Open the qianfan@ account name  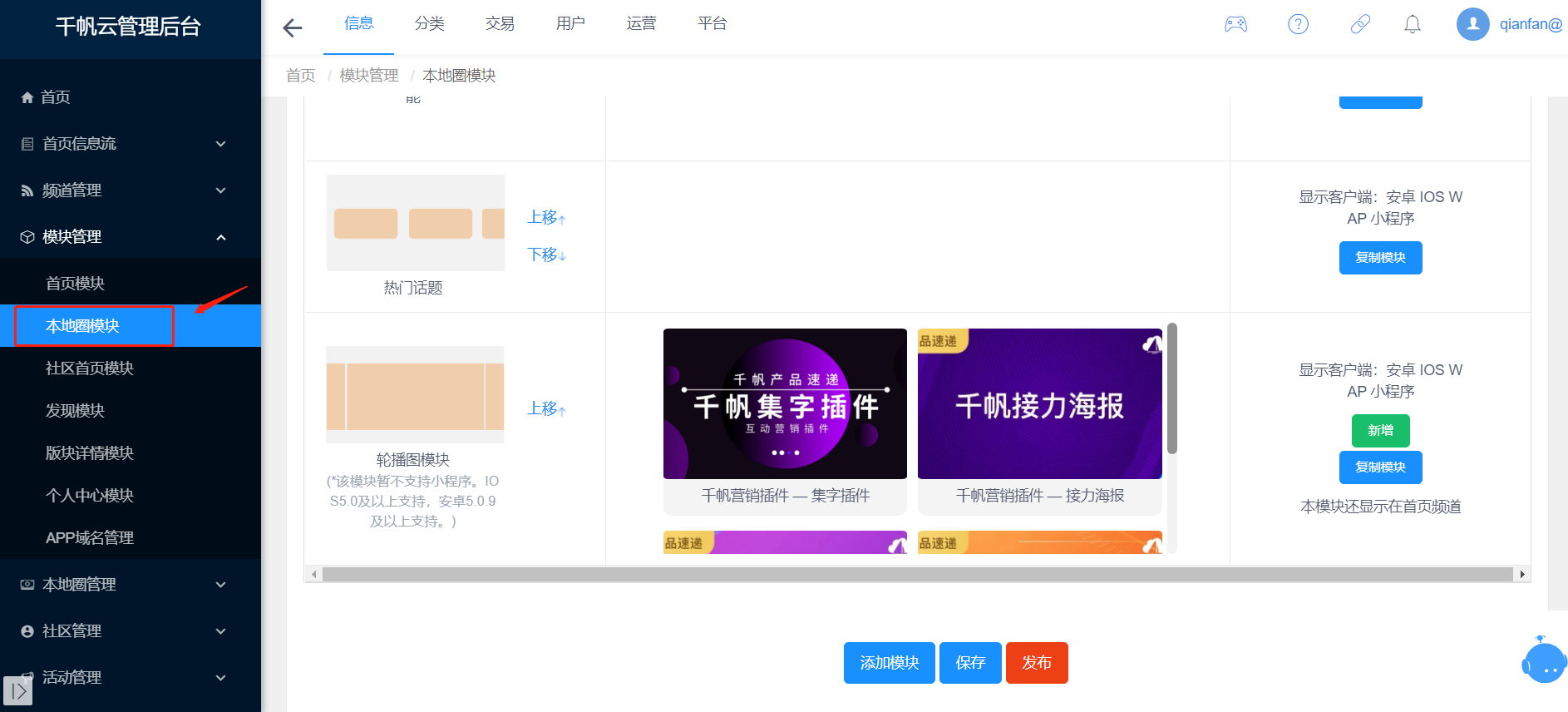click(1531, 24)
